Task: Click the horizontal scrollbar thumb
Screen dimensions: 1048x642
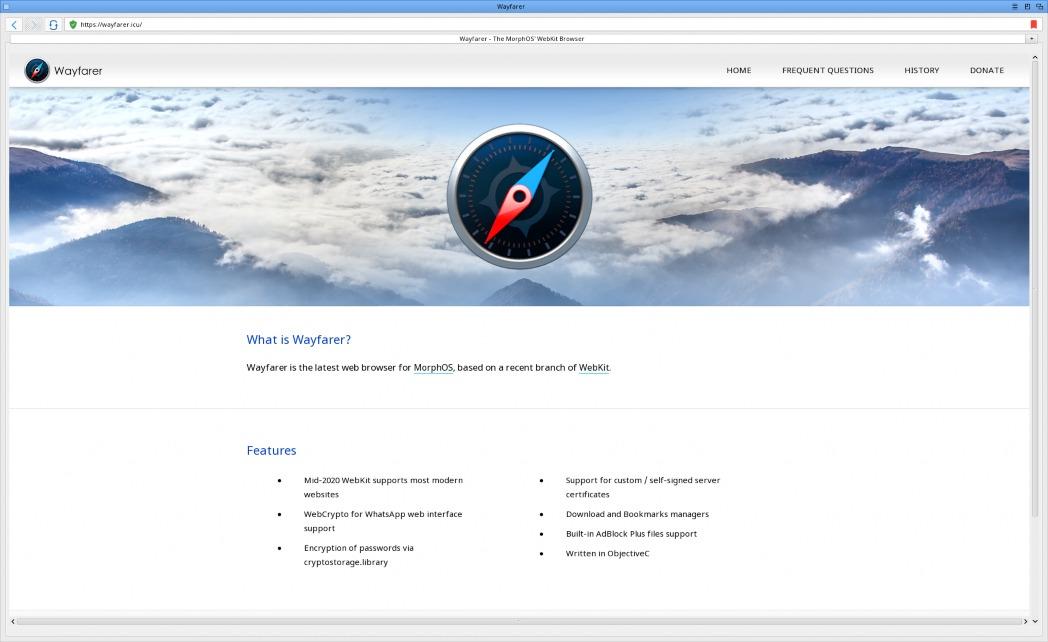Action: pyautogui.click(x=519, y=621)
